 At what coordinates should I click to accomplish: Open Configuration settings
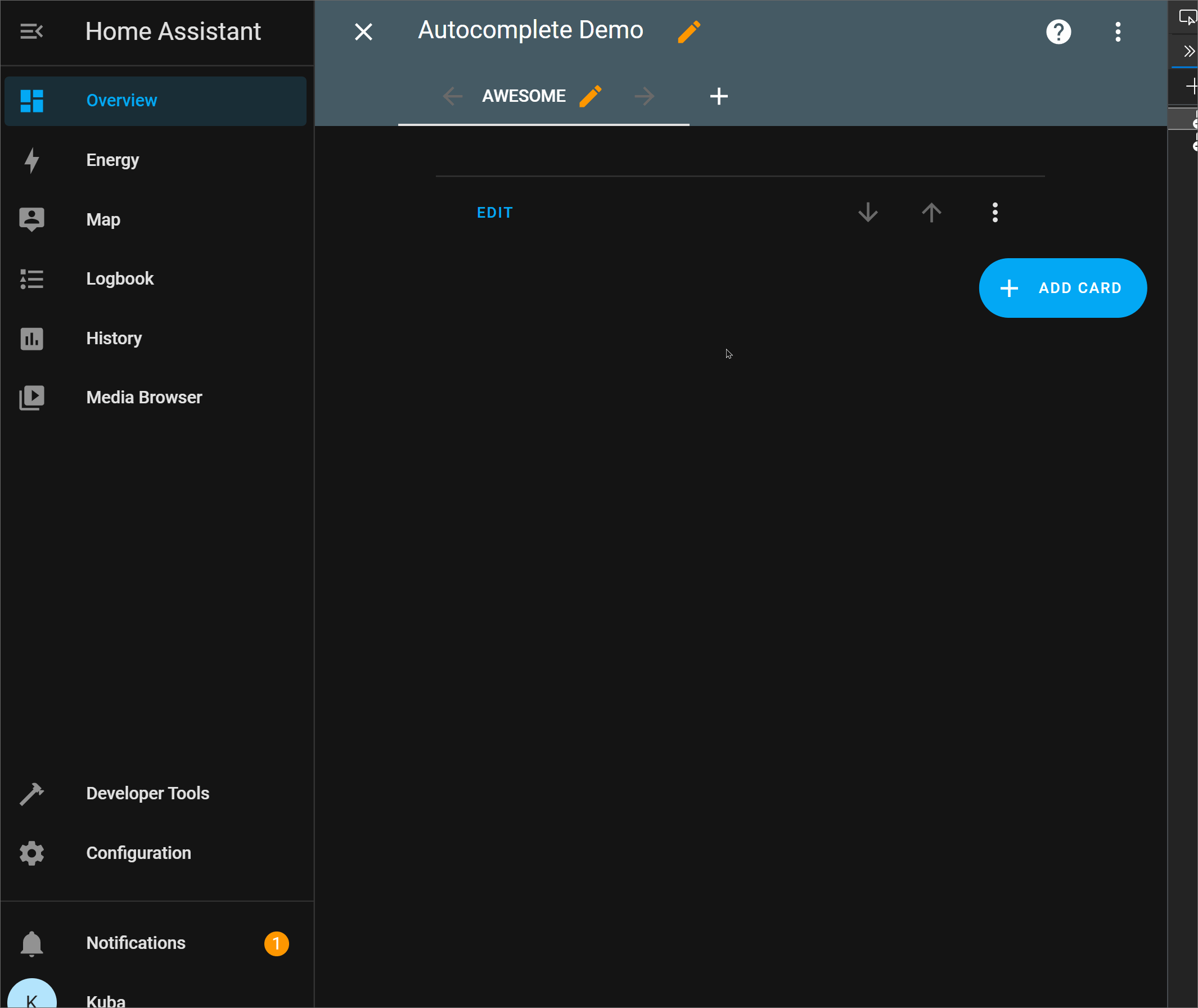[138, 853]
